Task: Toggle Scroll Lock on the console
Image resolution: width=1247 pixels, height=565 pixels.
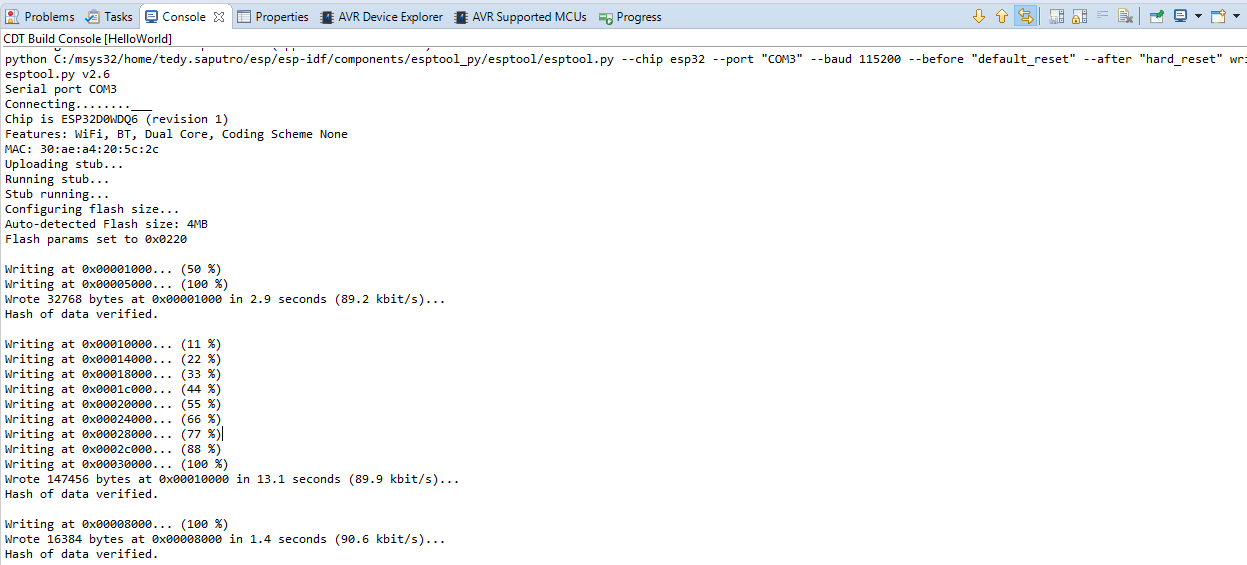Action: [1079, 16]
